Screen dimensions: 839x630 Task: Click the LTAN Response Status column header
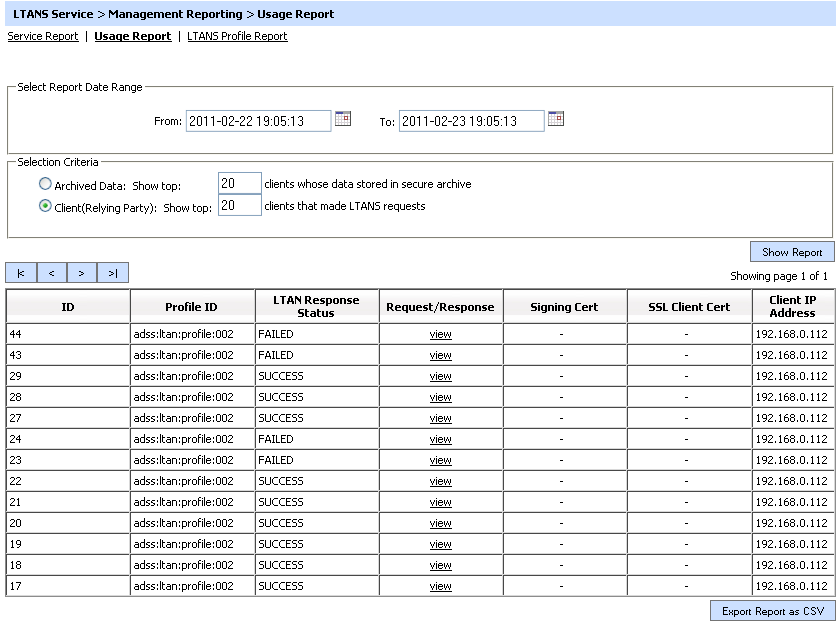click(x=317, y=306)
